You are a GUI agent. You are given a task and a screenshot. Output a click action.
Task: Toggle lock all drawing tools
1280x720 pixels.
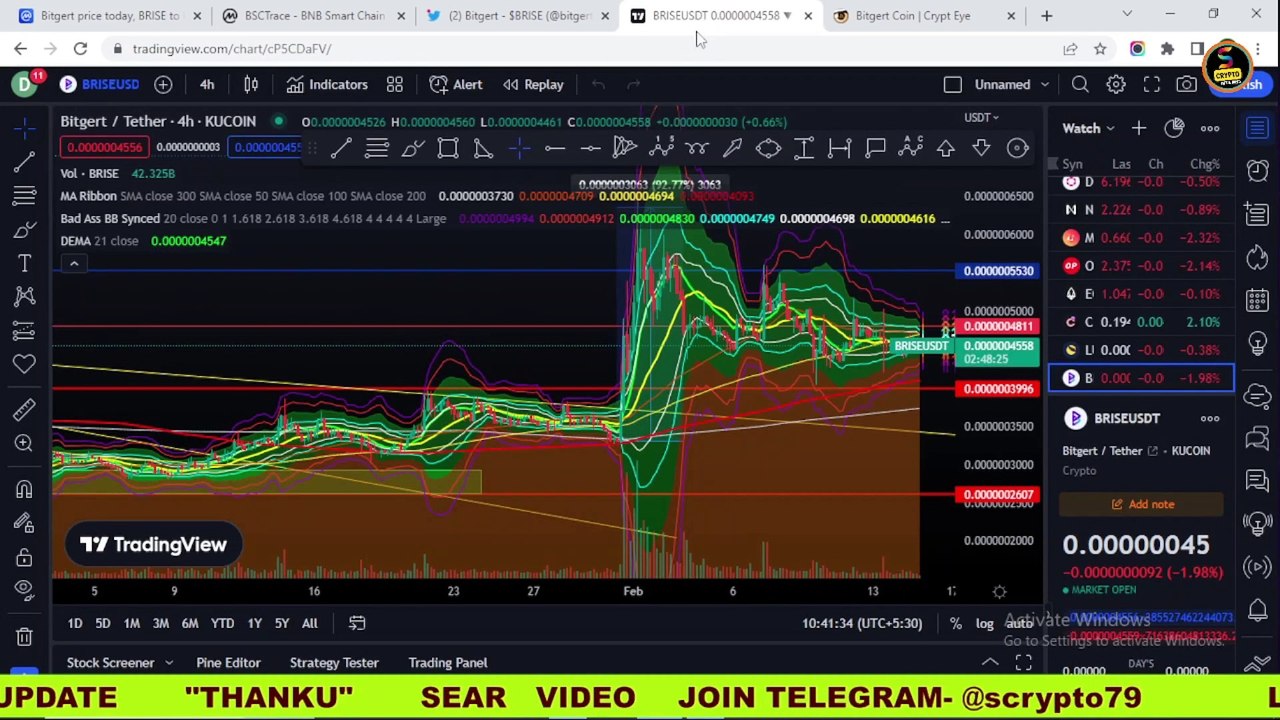(25, 557)
